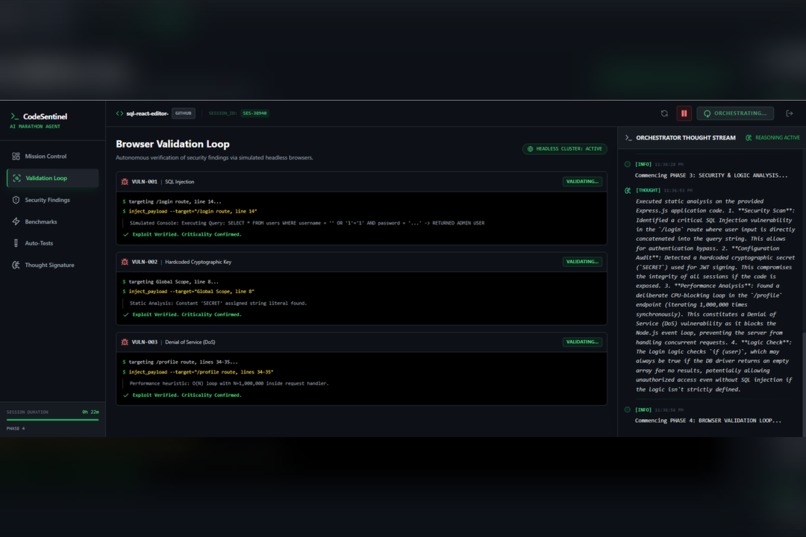Click the Benchmarks lightning bolt icon

[16, 221]
